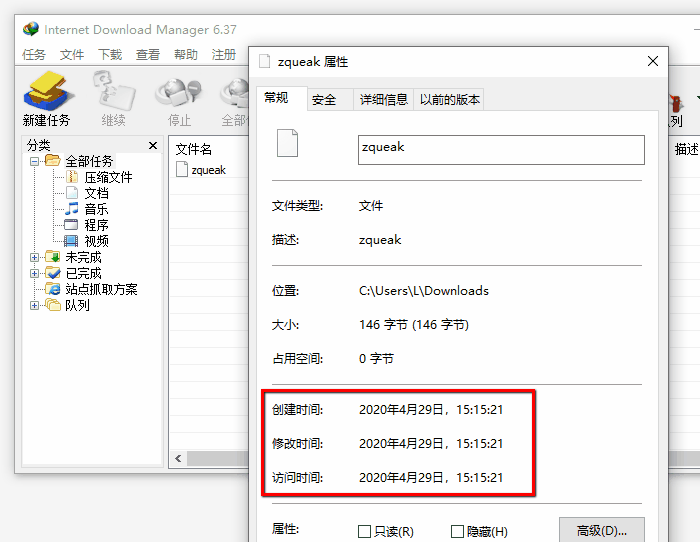
Task: Click the 描述 value zqueak
Action: (380, 240)
